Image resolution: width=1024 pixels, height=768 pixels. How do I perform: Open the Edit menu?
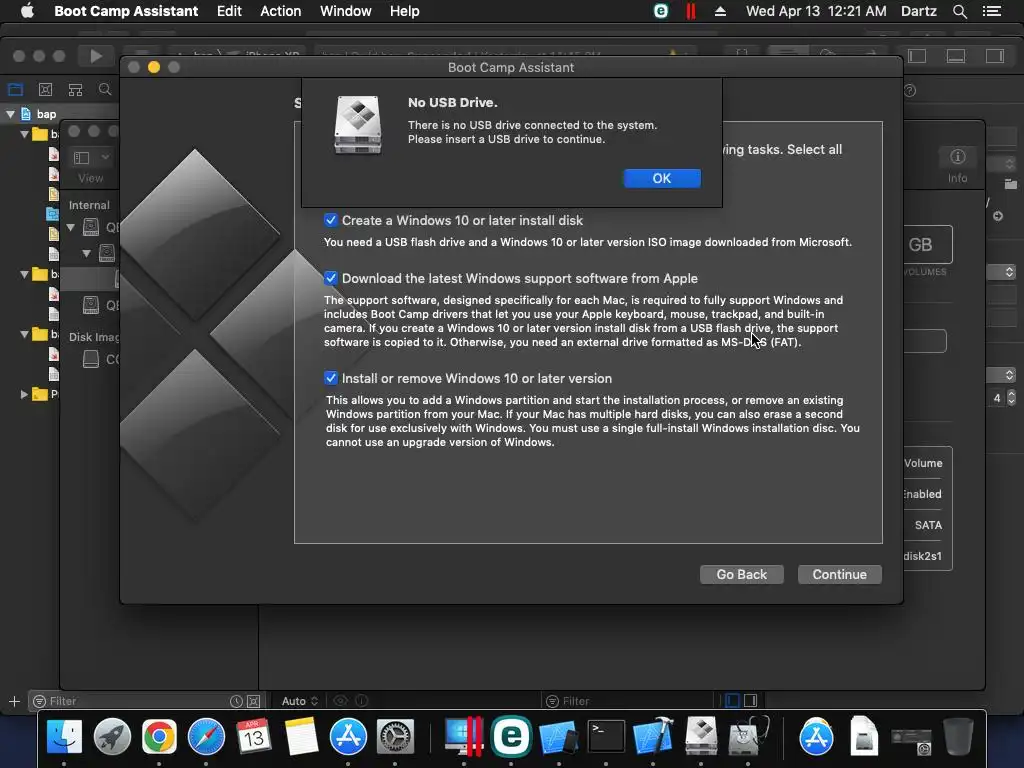click(229, 11)
